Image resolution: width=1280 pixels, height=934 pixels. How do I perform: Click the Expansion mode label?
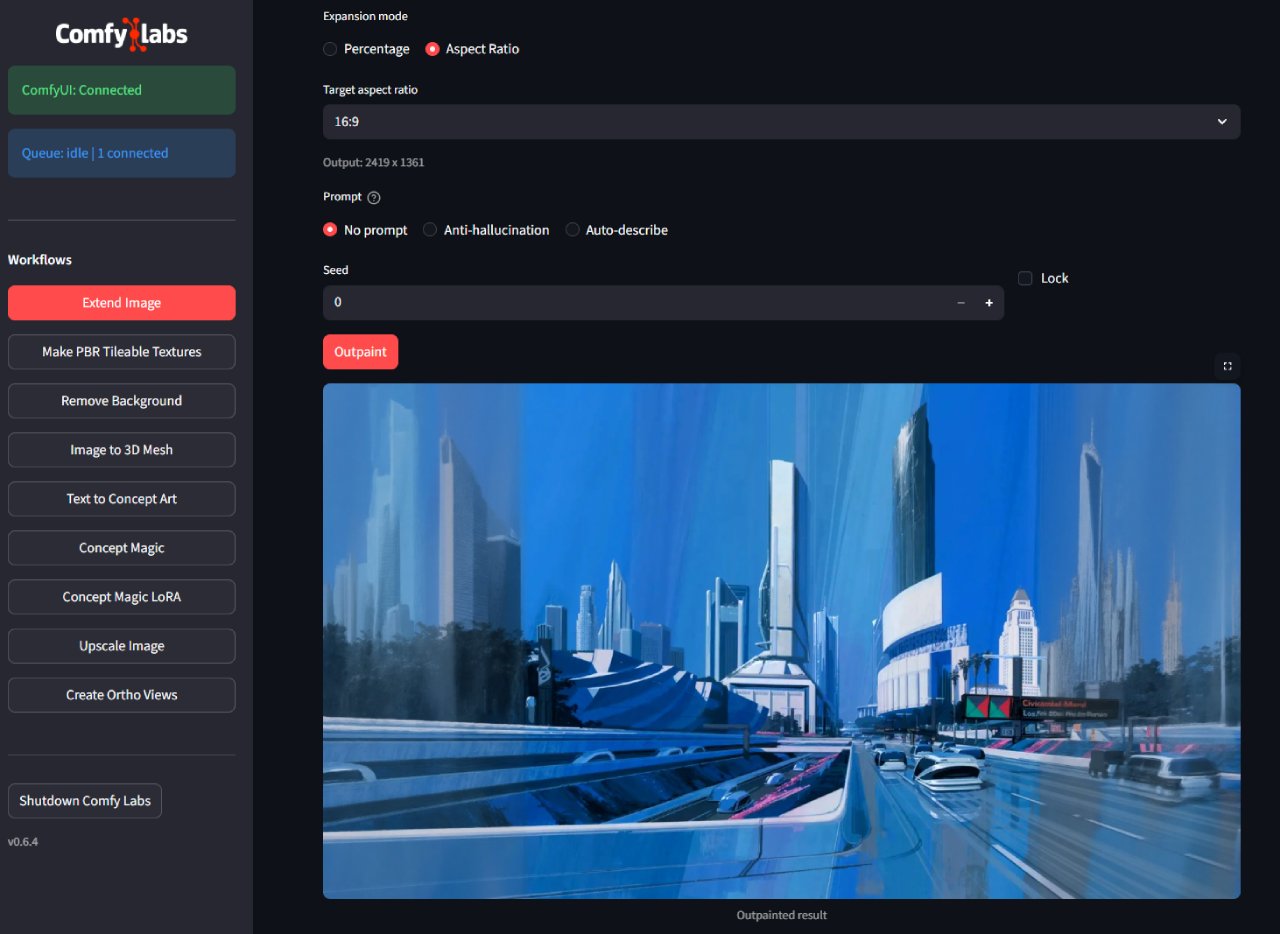point(365,16)
